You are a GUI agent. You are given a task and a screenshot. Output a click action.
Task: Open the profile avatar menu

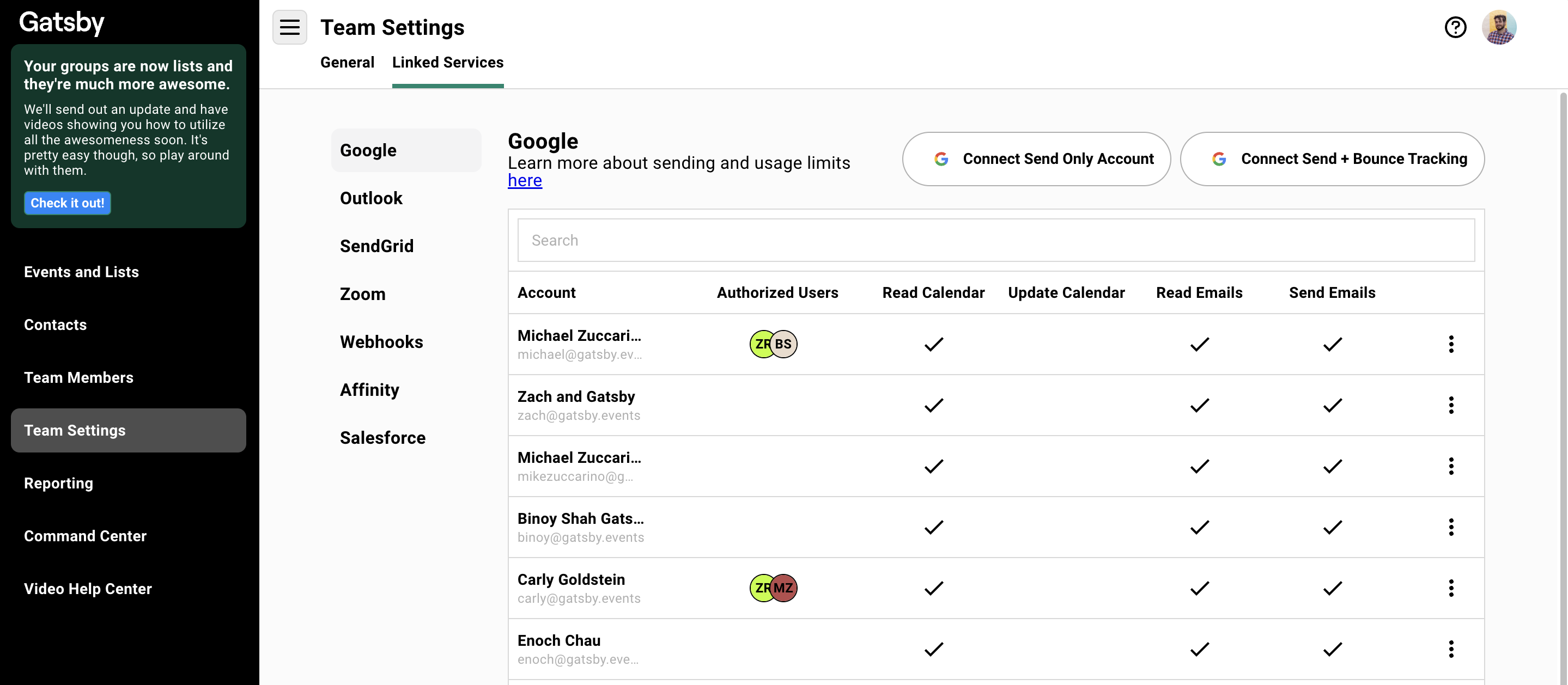[1500, 27]
